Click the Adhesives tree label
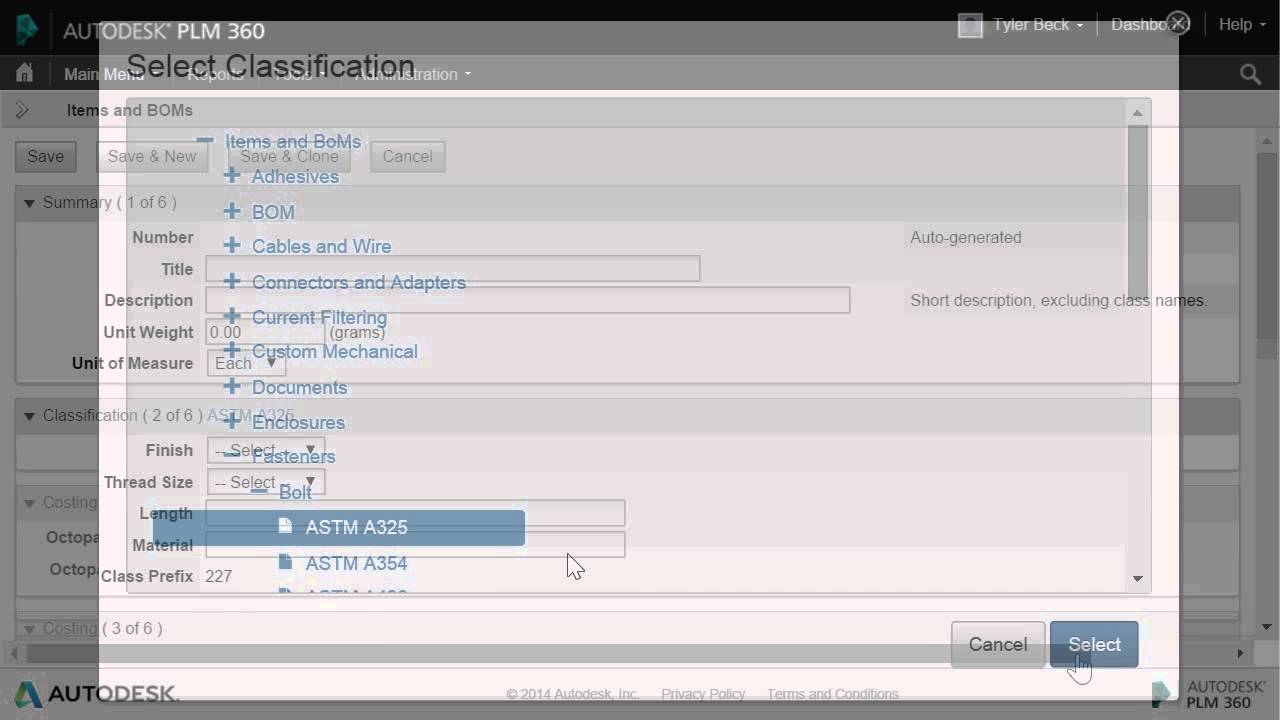The width and height of the screenshot is (1280, 720). 295,177
